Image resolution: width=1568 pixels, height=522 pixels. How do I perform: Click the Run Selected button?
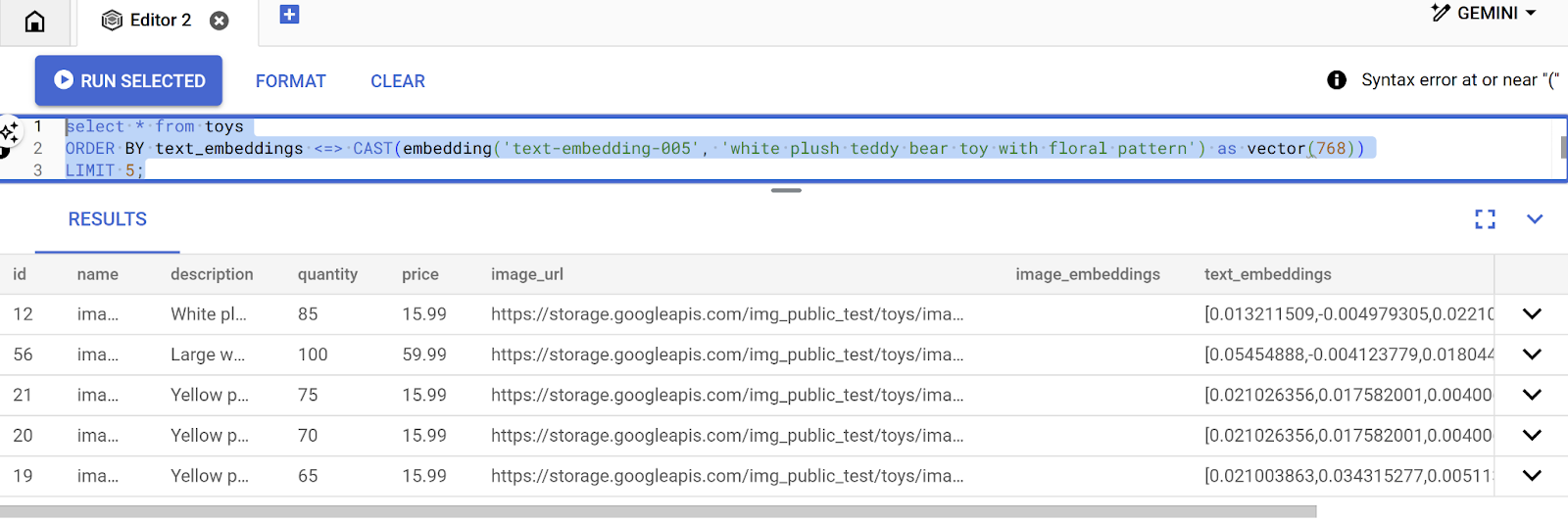coord(129,80)
